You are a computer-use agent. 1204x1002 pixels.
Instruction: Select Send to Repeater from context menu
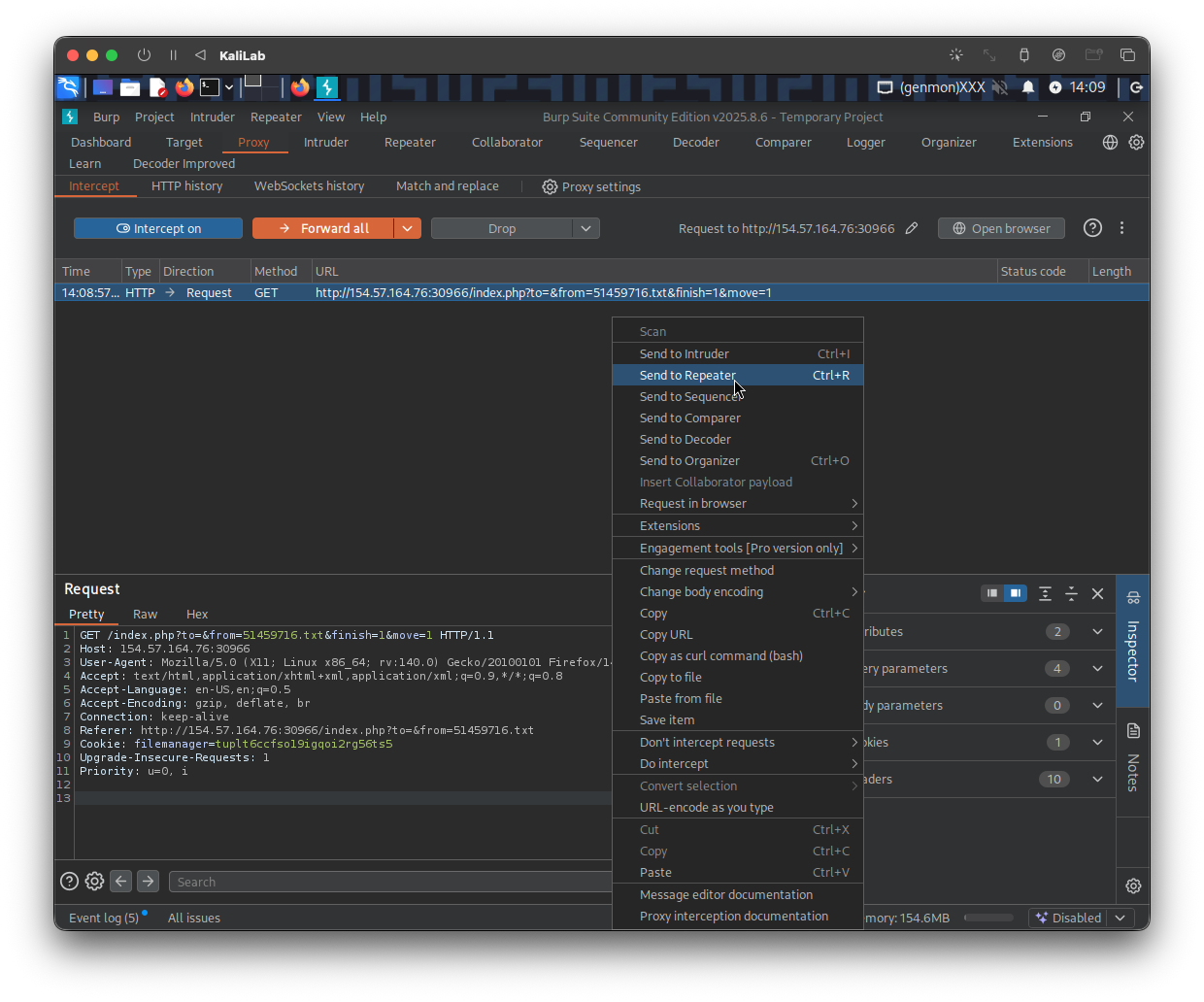pos(687,376)
